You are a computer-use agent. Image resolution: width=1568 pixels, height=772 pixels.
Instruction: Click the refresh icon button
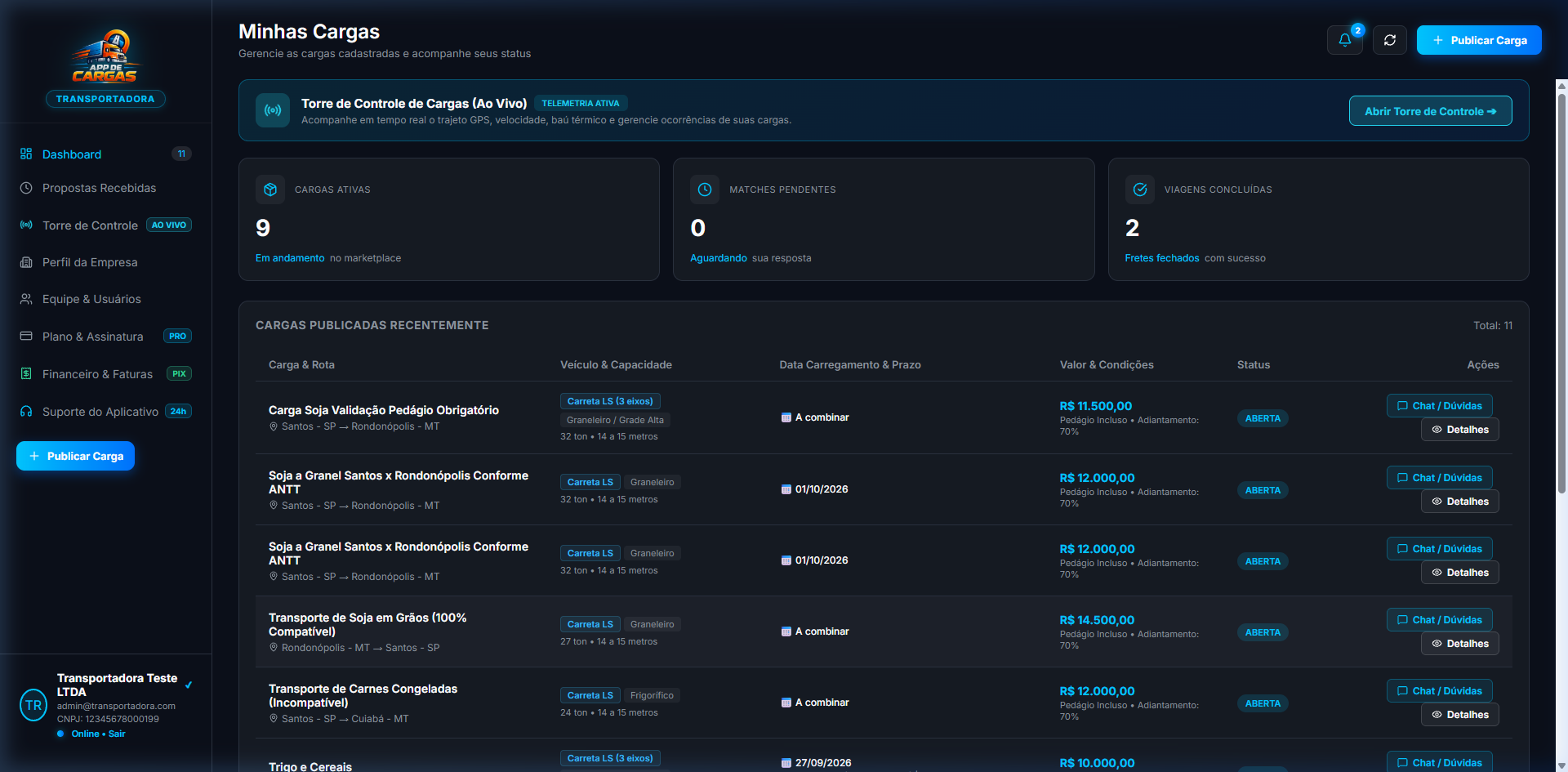pyautogui.click(x=1390, y=40)
